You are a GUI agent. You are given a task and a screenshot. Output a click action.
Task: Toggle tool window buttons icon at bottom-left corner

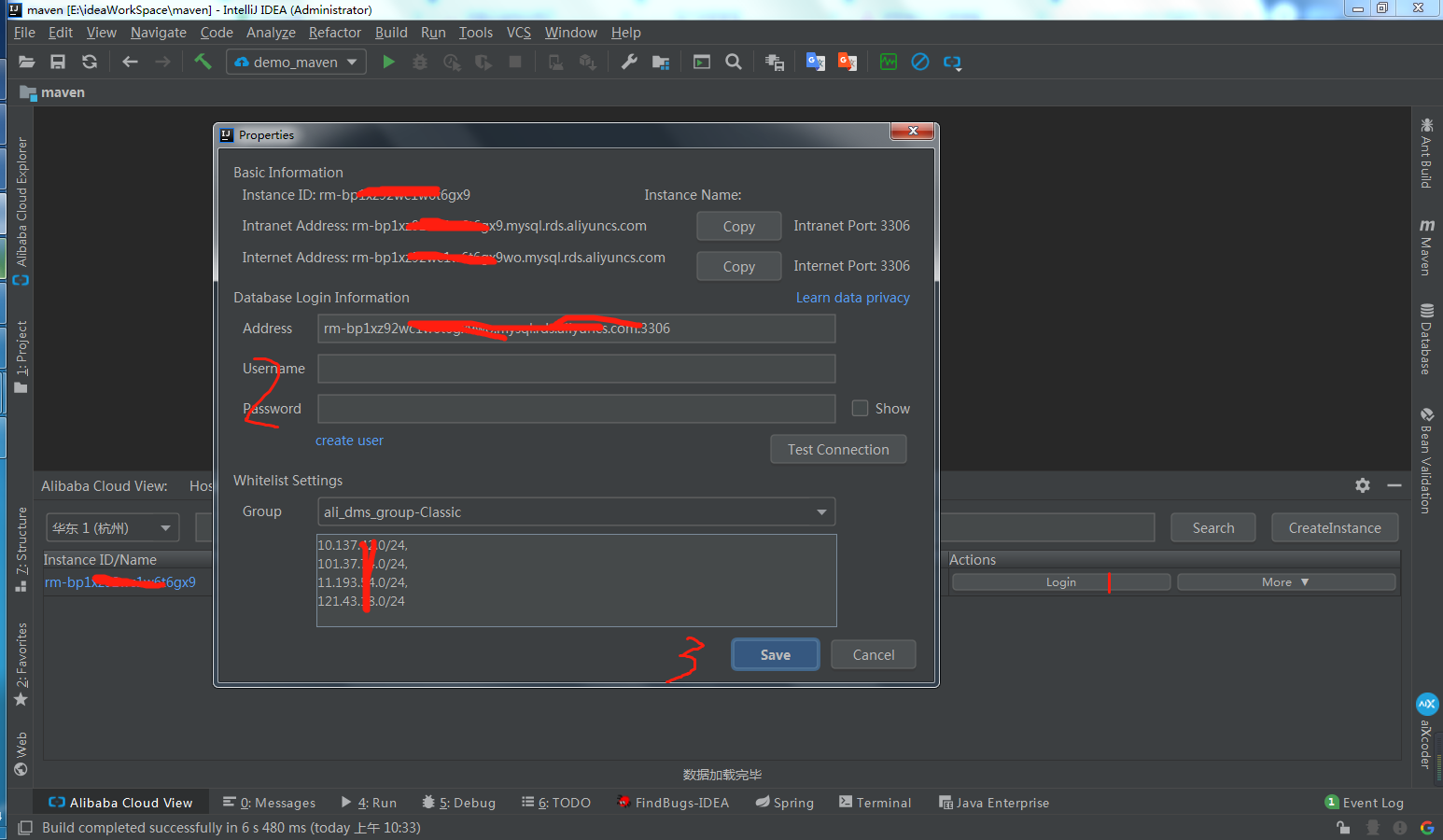coord(25,828)
